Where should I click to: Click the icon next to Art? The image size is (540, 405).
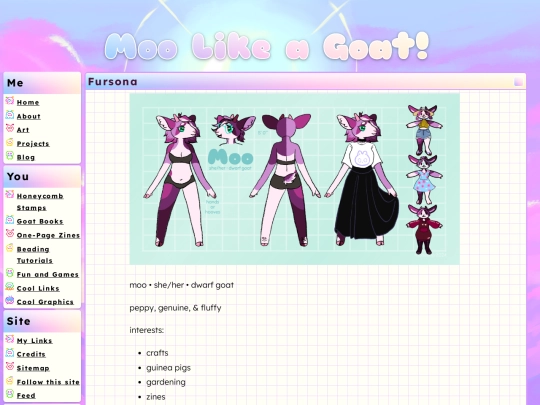(x=10, y=128)
